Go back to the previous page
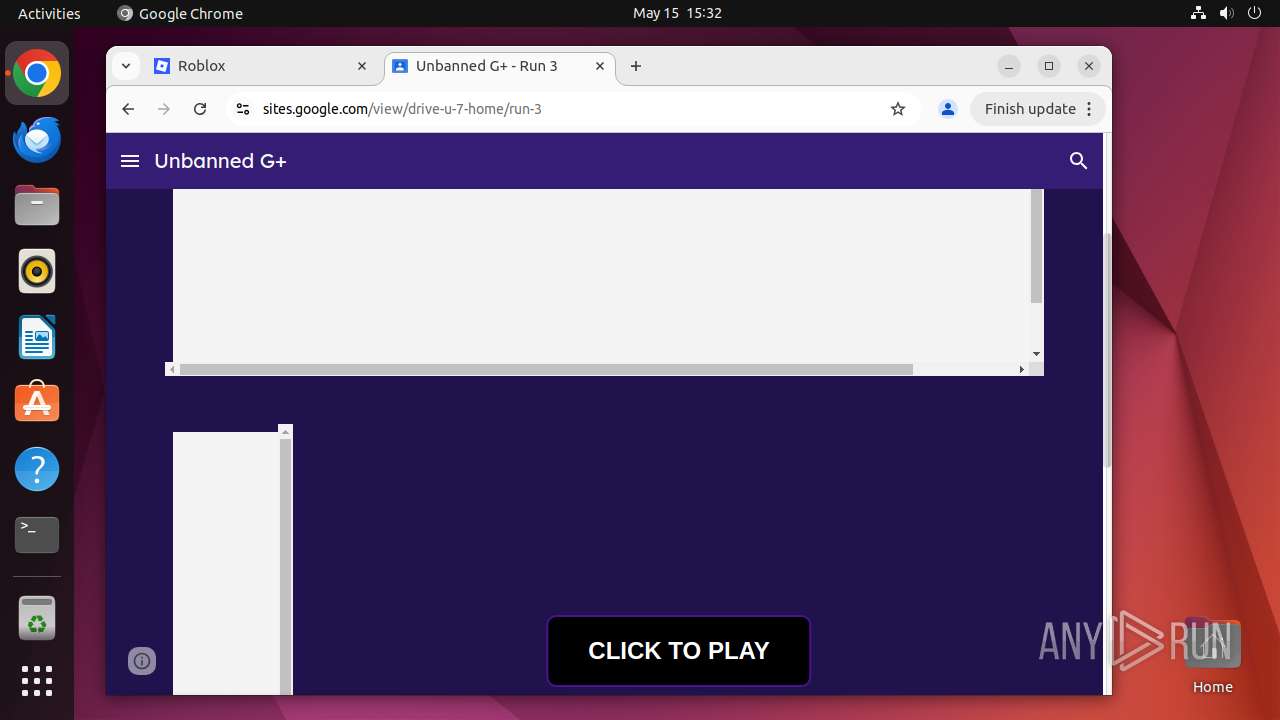Image resolution: width=1280 pixels, height=720 pixels. coord(128,109)
